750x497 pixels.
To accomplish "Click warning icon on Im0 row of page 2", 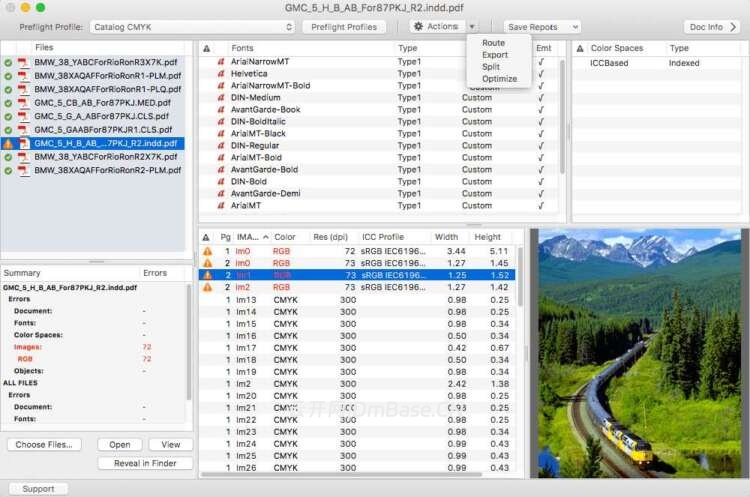I will pos(208,263).
